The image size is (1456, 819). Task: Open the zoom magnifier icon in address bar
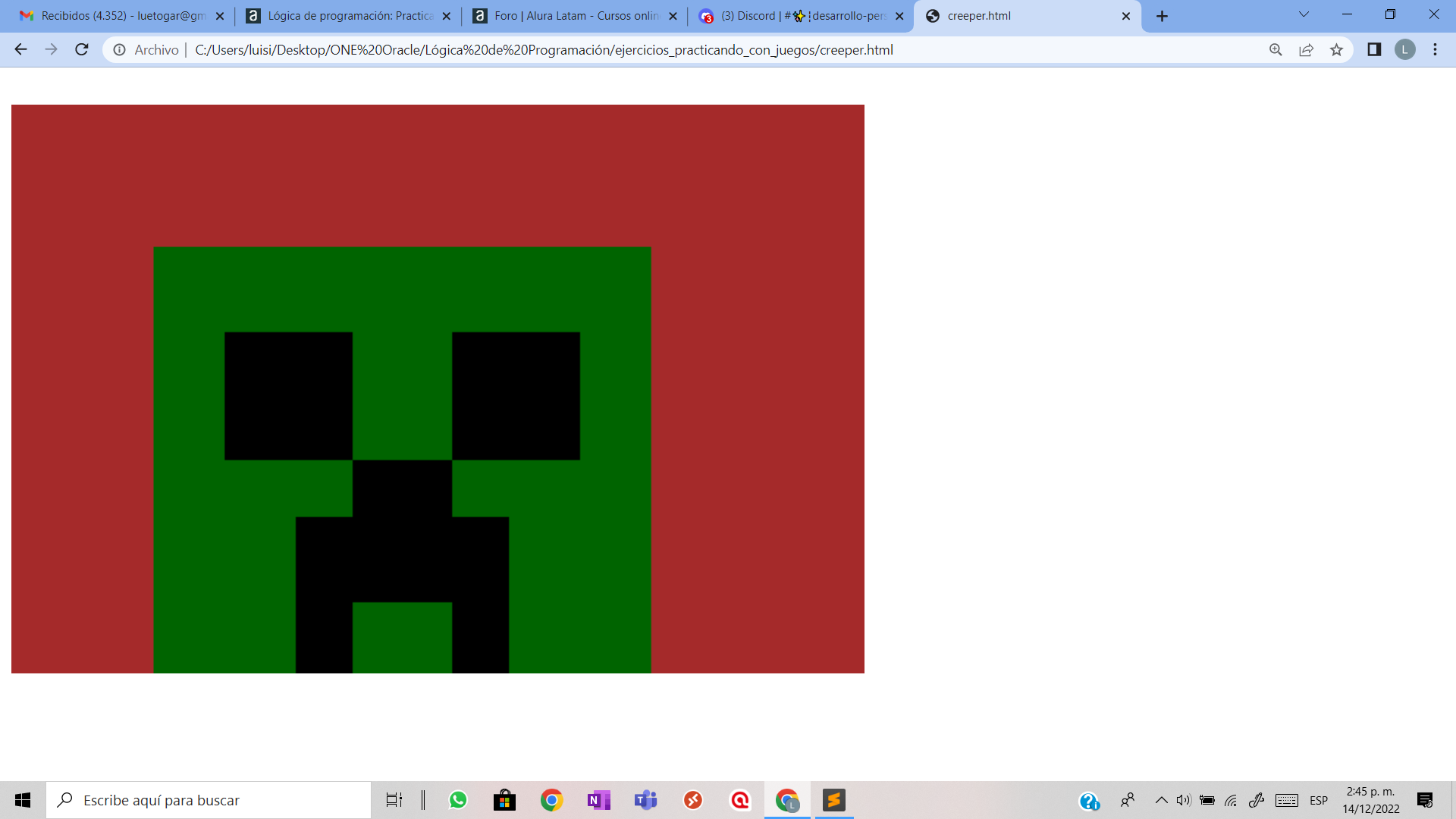(1276, 49)
